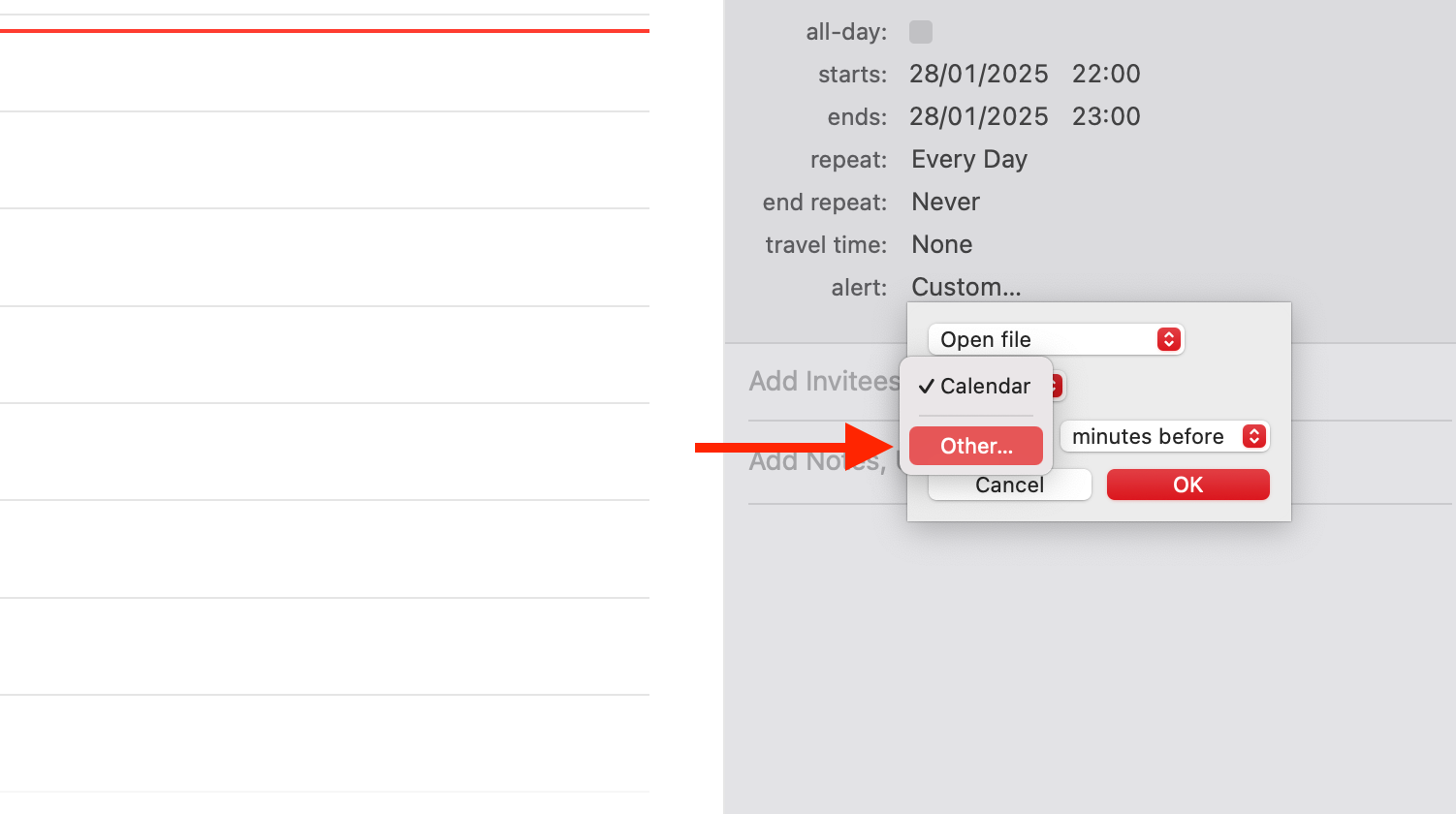Edit the start date 28/01/2025
This screenshot has width=1456, height=814.
(x=978, y=74)
